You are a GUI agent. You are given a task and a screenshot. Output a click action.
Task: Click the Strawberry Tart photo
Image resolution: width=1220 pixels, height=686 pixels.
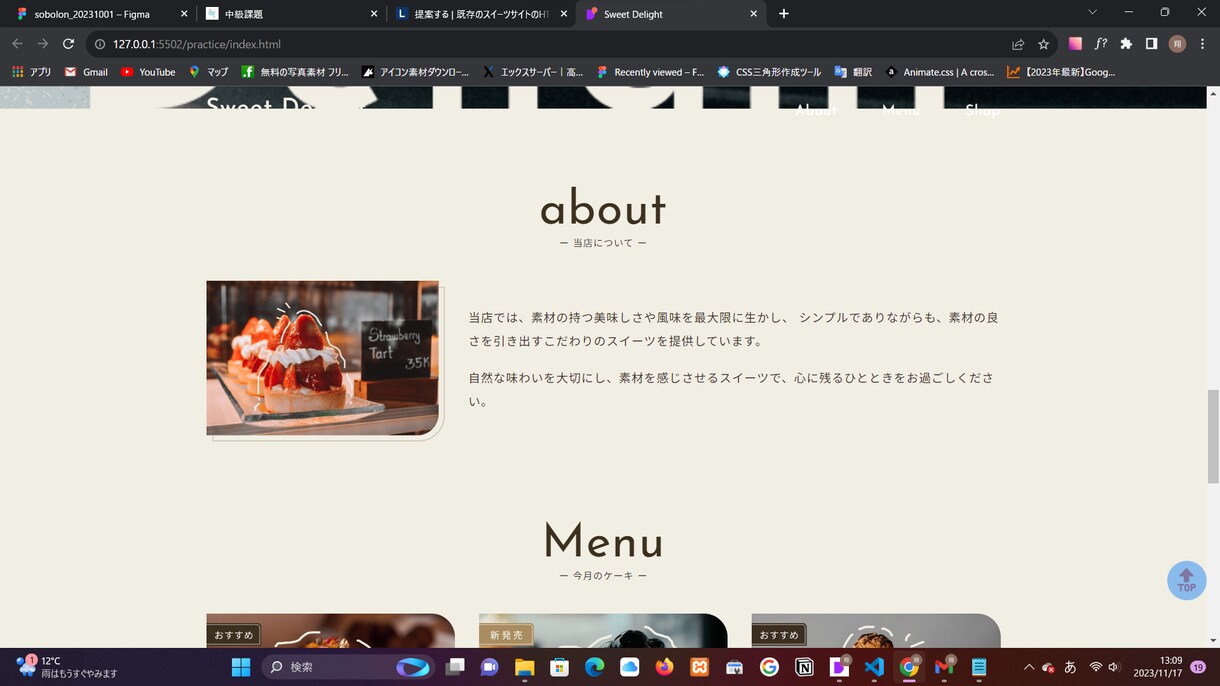point(322,357)
